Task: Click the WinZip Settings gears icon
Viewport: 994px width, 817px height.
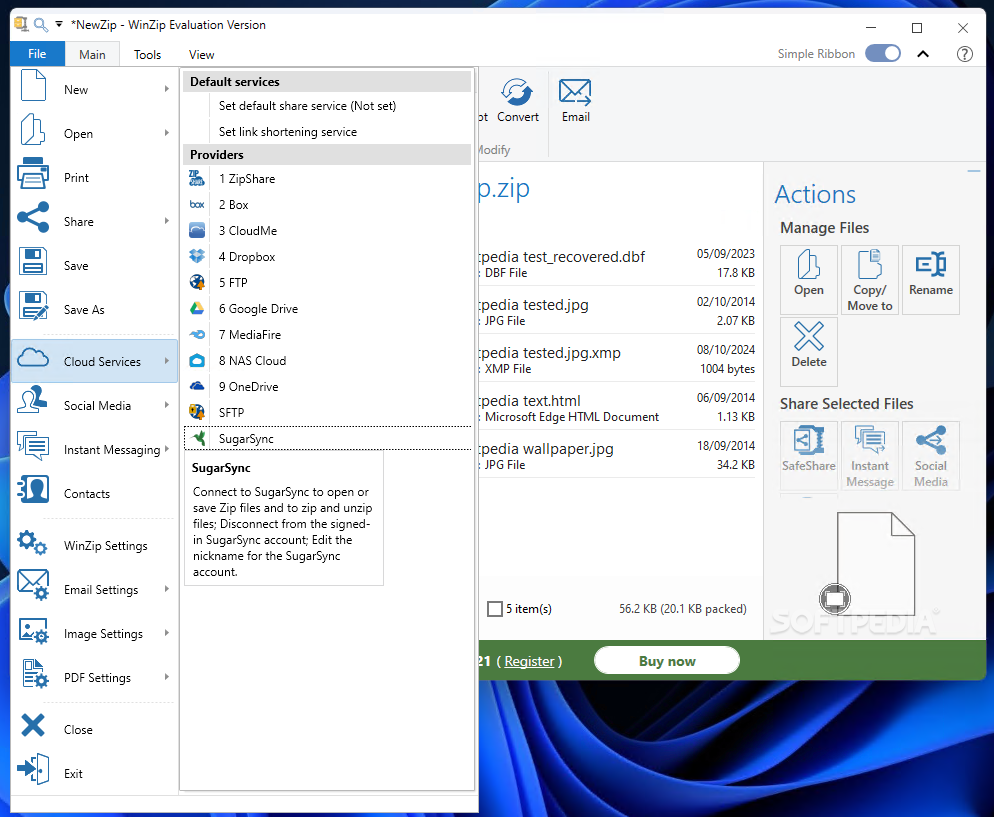Action: (32, 543)
